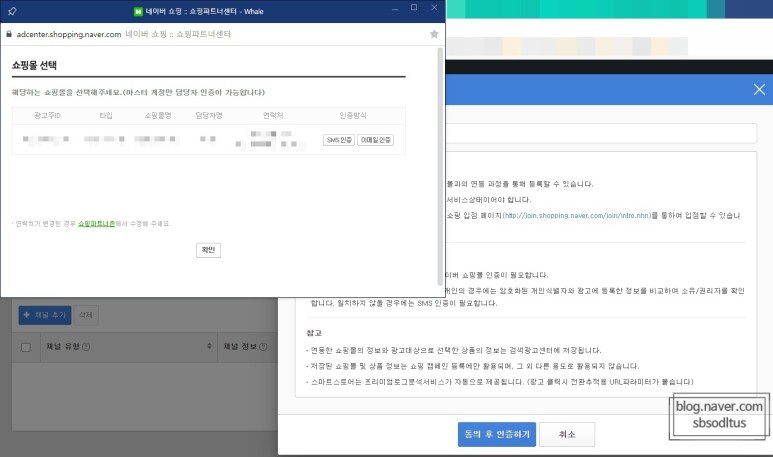Click help icon next to 채널 정보

[x=263, y=347]
